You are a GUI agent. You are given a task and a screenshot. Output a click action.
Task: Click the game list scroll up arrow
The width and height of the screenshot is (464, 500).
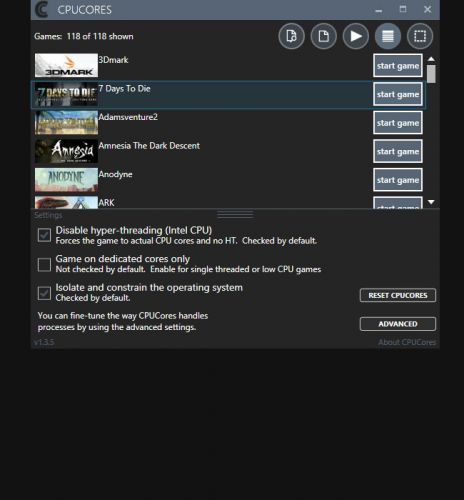431,59
